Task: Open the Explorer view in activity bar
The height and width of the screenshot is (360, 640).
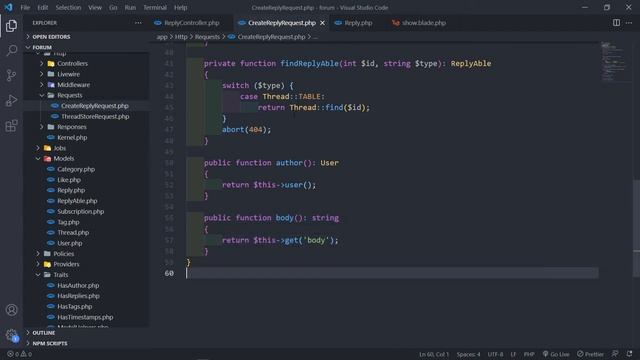Action: (11, 26)
